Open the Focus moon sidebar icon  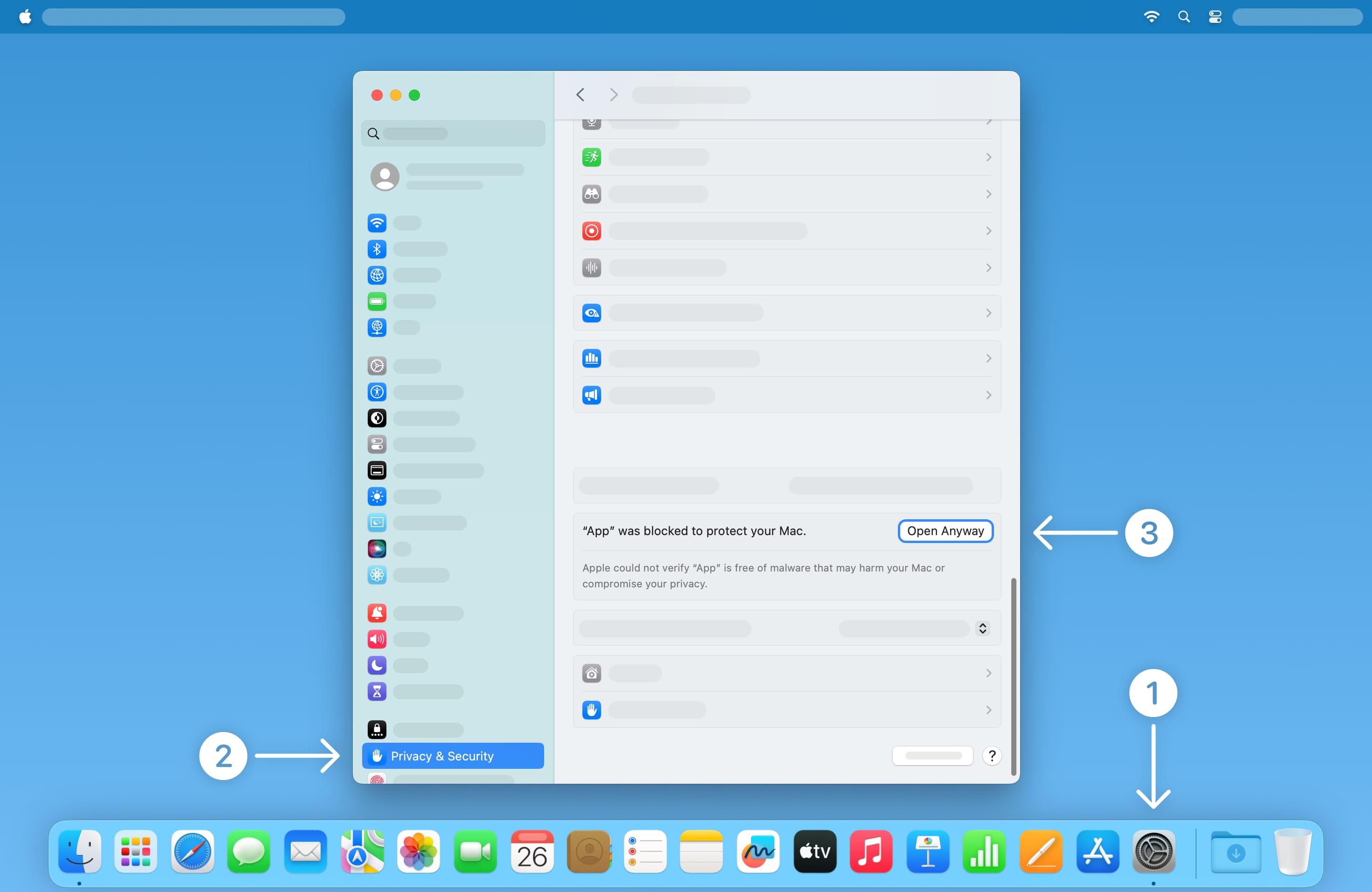[x=377, y=665]
